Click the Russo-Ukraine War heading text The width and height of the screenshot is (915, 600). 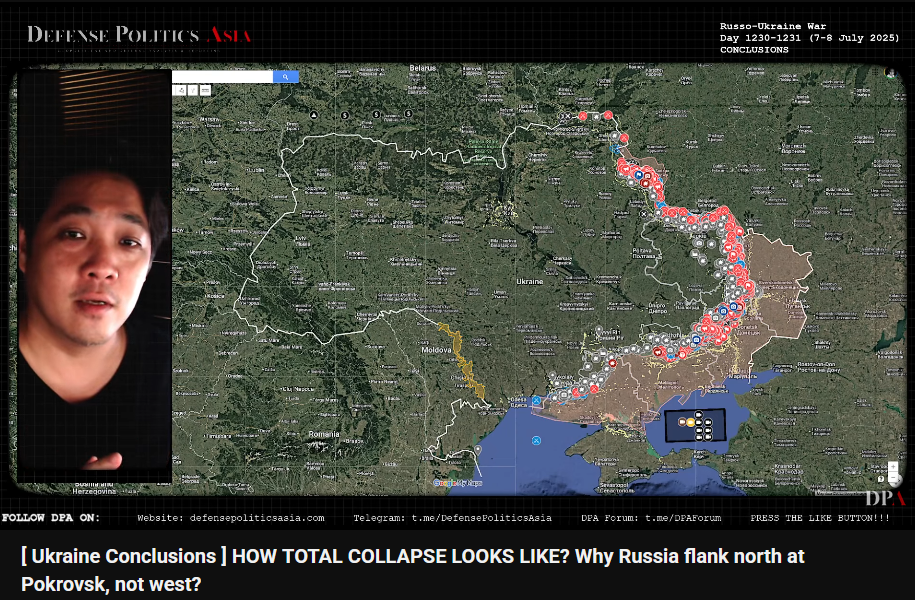[x=773, y=26]
